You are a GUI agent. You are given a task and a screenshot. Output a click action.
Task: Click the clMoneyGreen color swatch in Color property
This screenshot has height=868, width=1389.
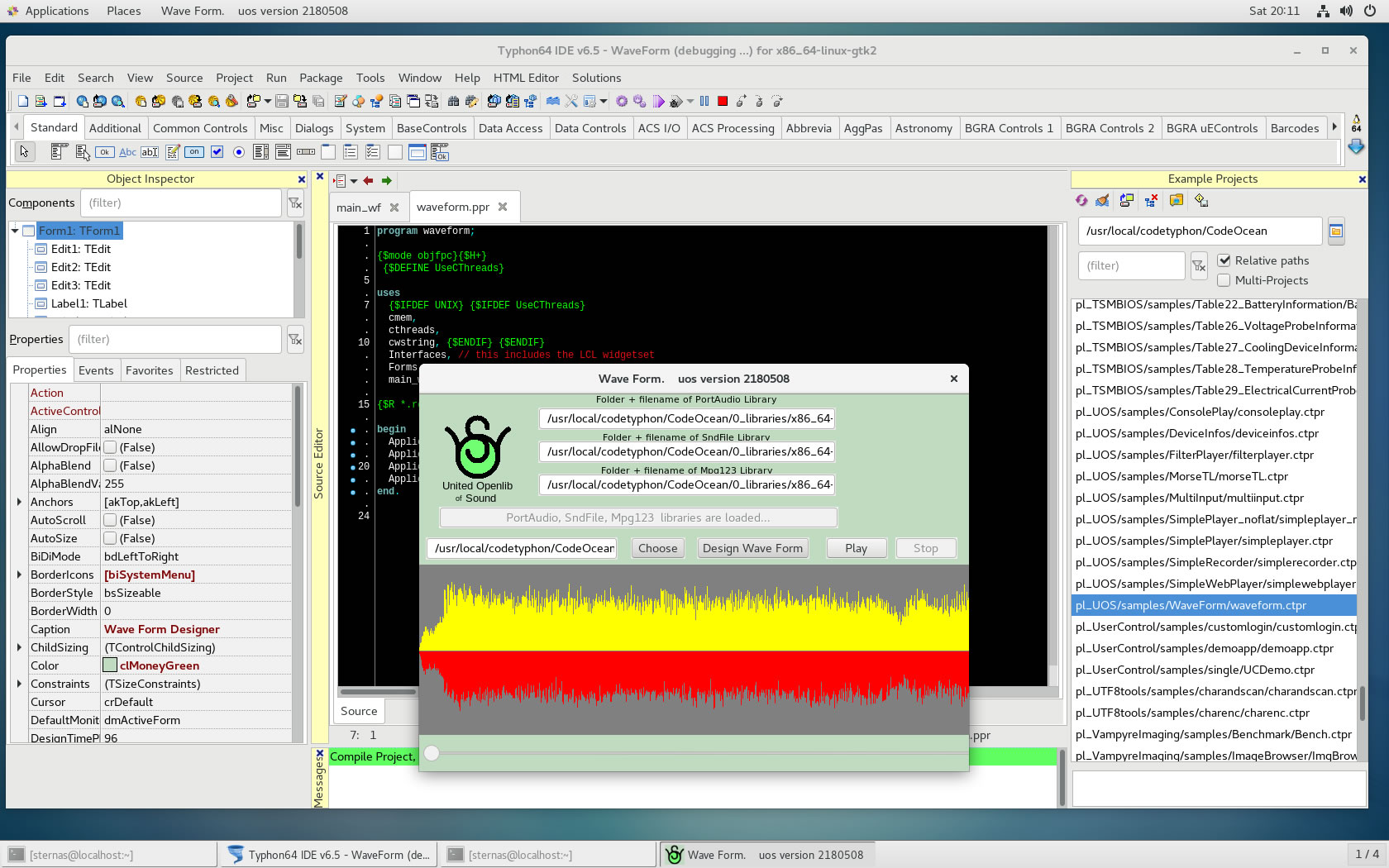click(110, 665)
